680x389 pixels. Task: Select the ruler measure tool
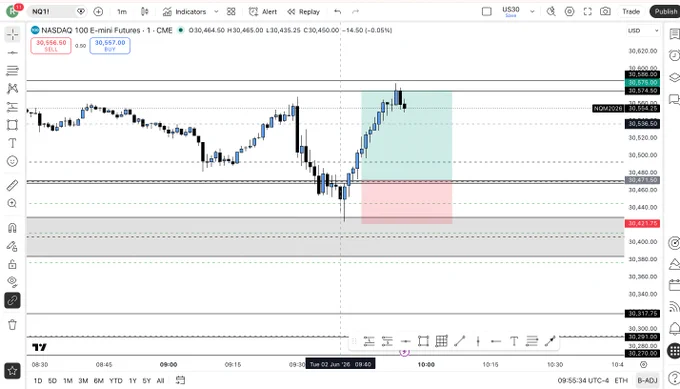pyautogui.click(x=12, y=185)
